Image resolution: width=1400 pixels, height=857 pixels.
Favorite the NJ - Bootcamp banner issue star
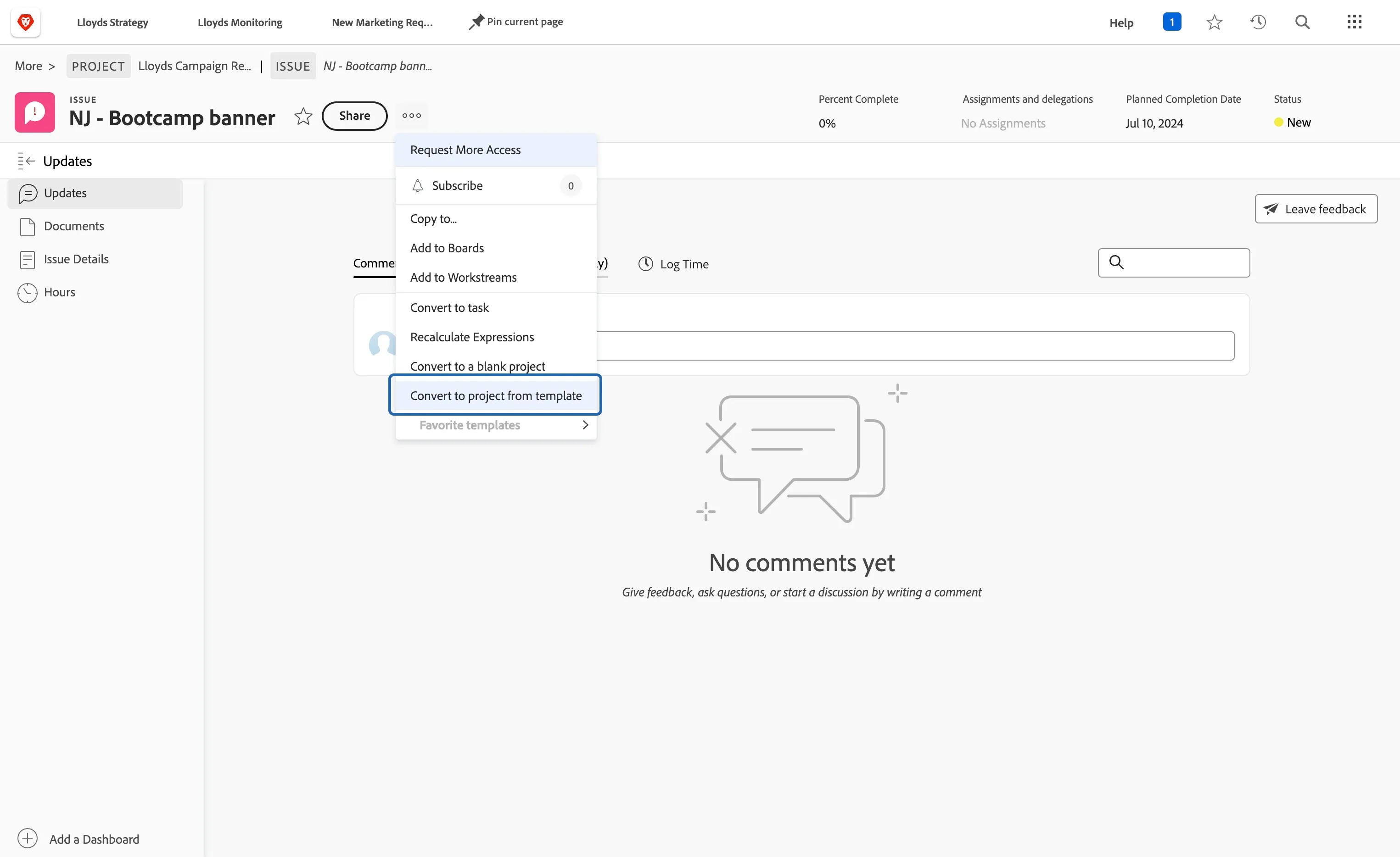[x=303, y=116]
